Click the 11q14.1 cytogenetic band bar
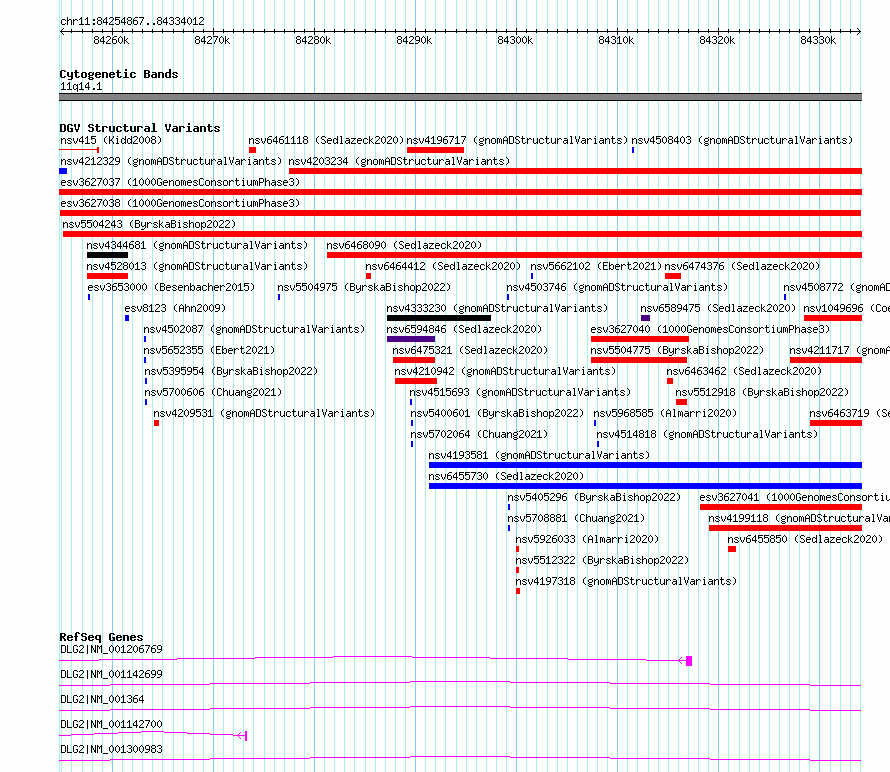Viewport: 890px width, 772px height. 460,97
